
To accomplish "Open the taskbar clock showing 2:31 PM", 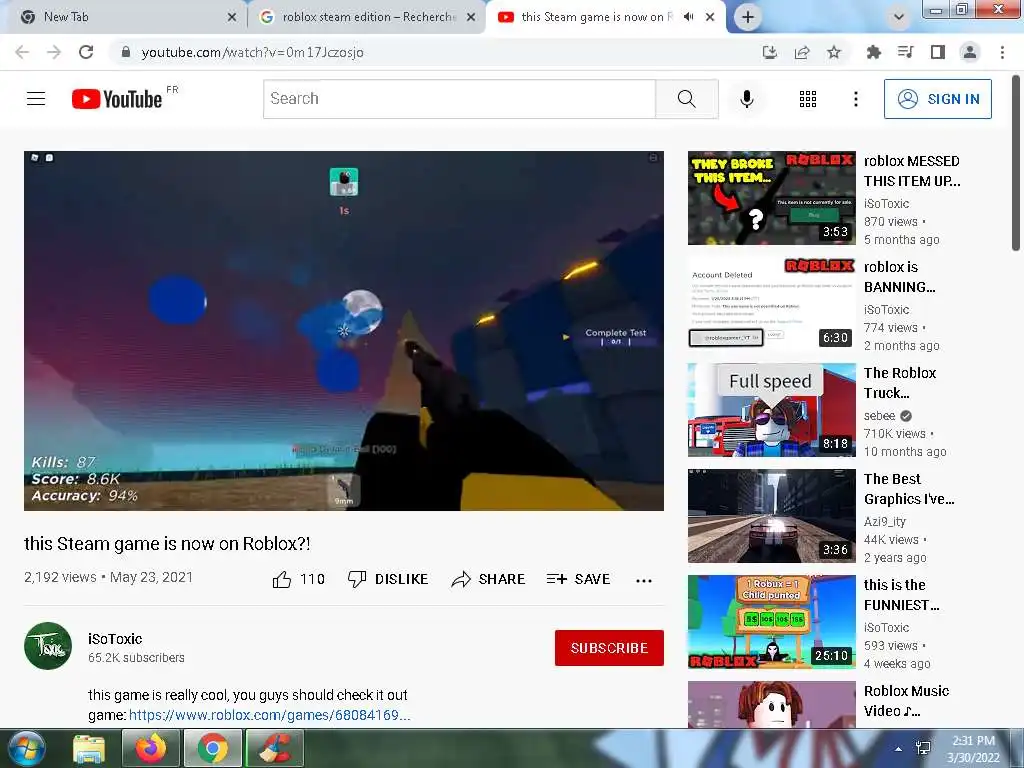I will (973, 749).
